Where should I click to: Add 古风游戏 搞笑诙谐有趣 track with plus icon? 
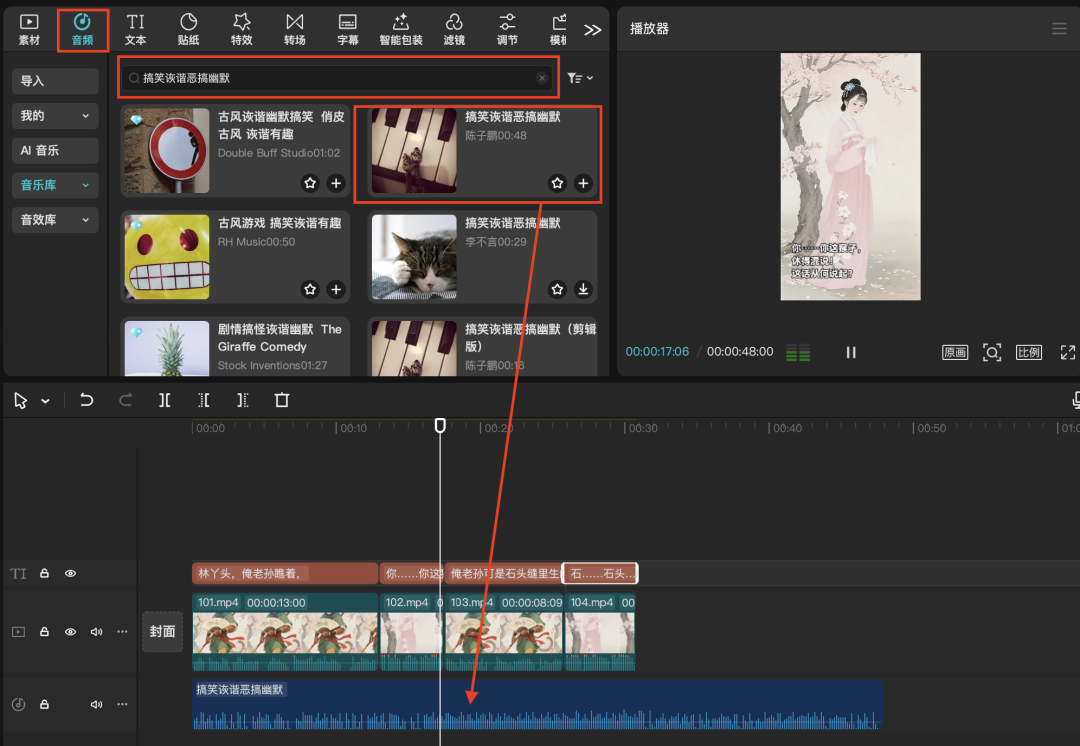[336, 289]
